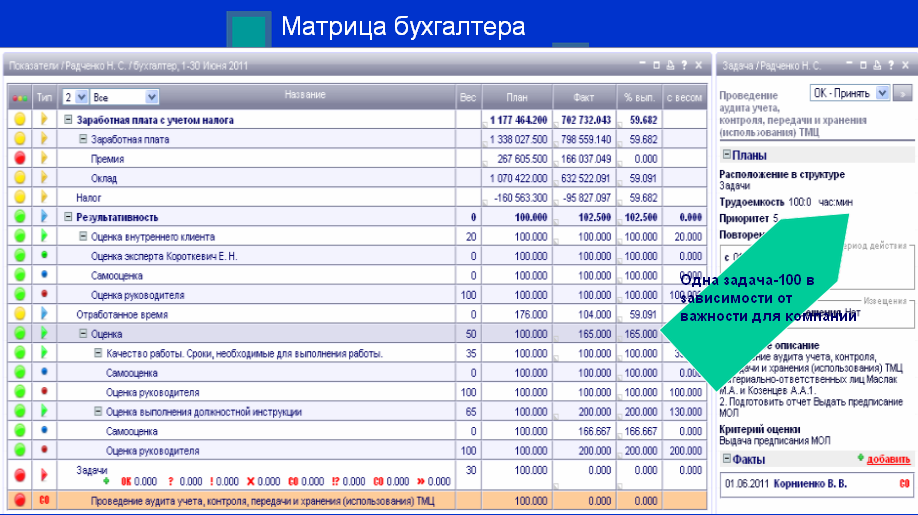Click the CO icon in the orange task row
Image resolution: width=918 pixels, height=515 pixels.
pyautogui.click(x=44, y=500)
